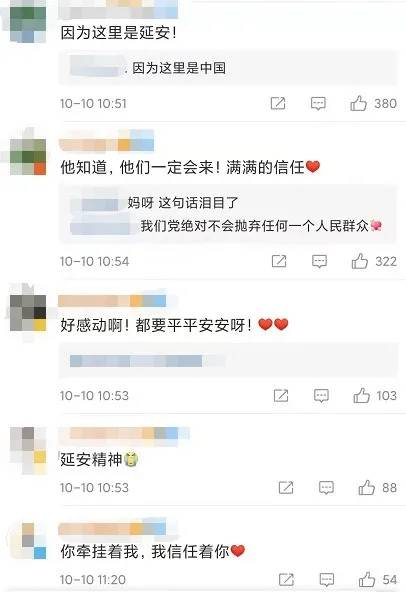
Task: Share the comment posted at 10-10 10:51
Action: 278,103
